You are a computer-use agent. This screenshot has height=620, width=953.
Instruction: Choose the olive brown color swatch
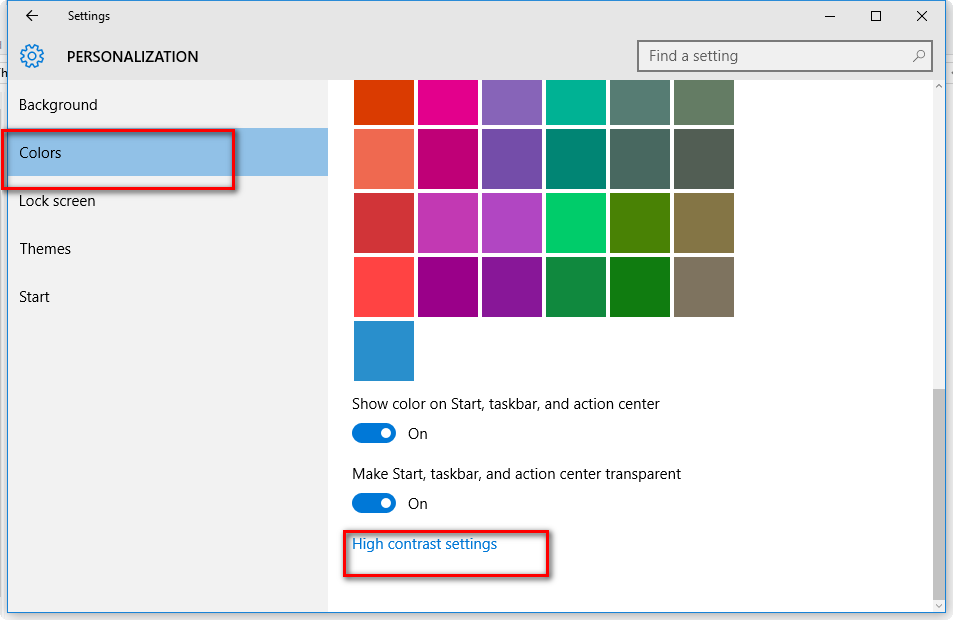click(704, 223)
